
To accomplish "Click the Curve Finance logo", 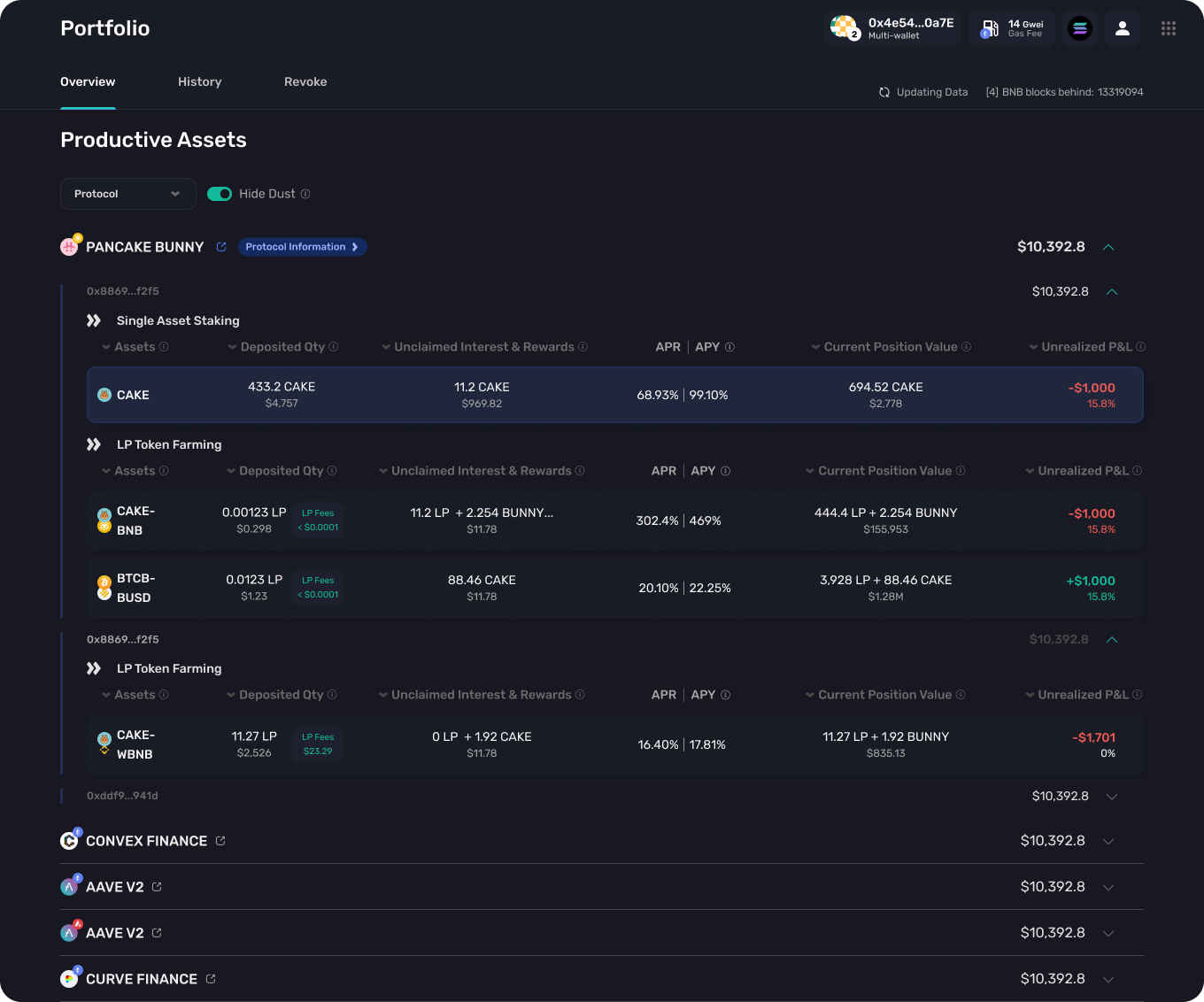I will pyautogui.click(x=69, y=978).
